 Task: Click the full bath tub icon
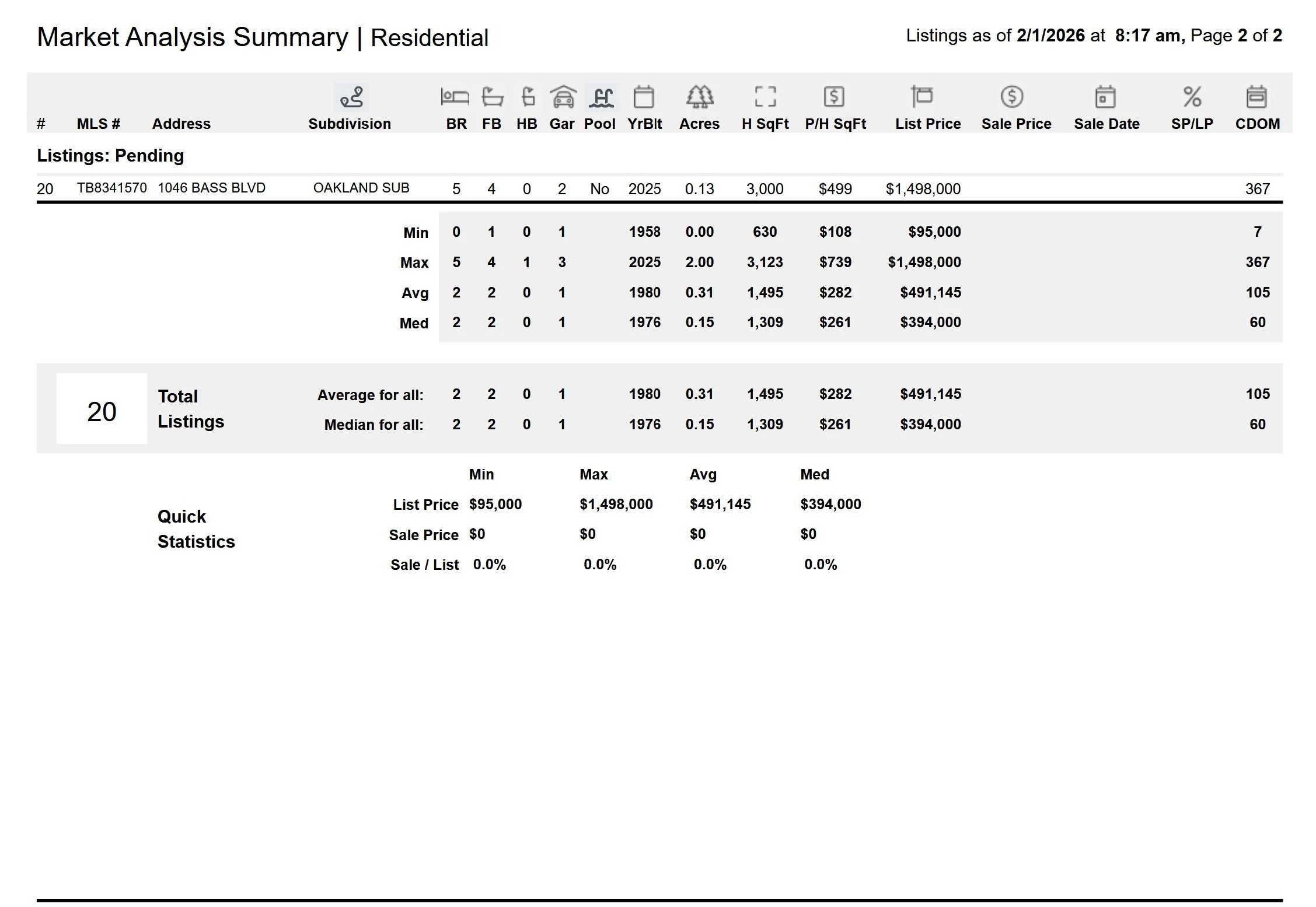[492, 97]
